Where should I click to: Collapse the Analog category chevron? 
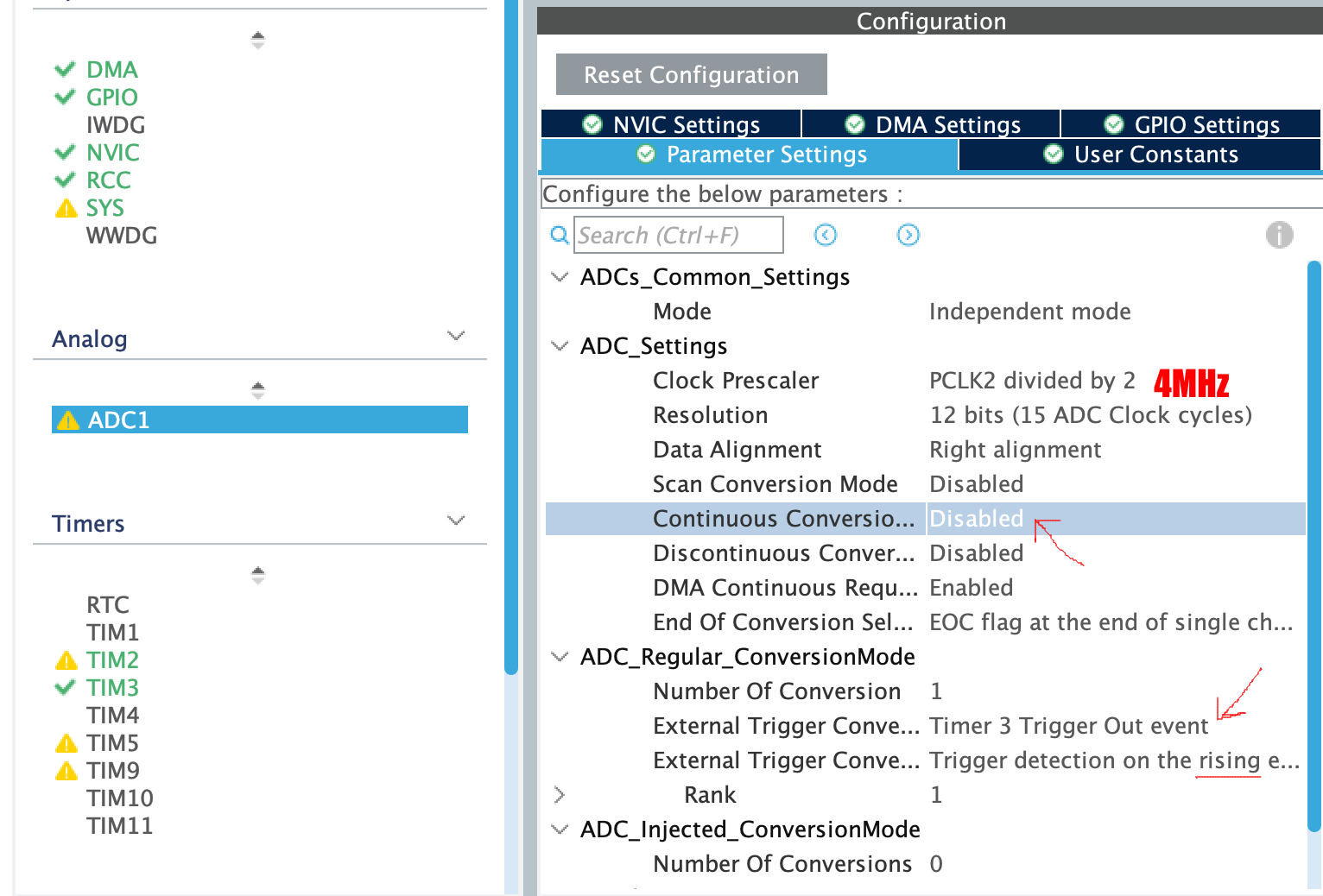pos(456,336)
